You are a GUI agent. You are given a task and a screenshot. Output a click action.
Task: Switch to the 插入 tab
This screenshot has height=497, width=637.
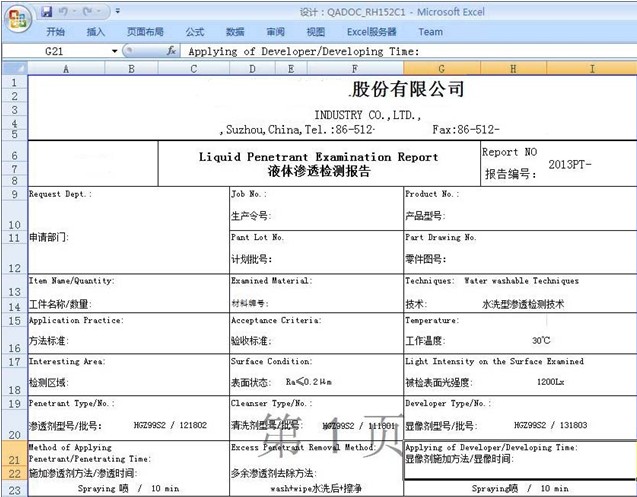point(96,32)
